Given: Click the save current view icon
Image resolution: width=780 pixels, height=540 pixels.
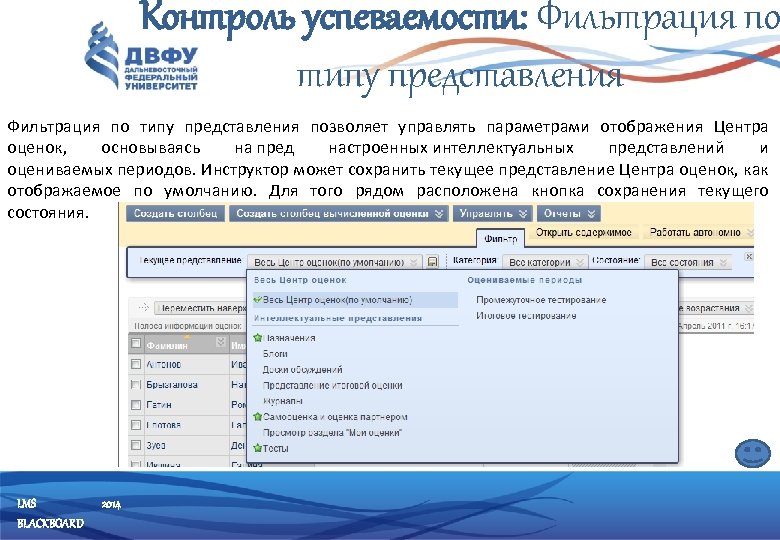Looking at the screenshot, I should click(432, 262).
